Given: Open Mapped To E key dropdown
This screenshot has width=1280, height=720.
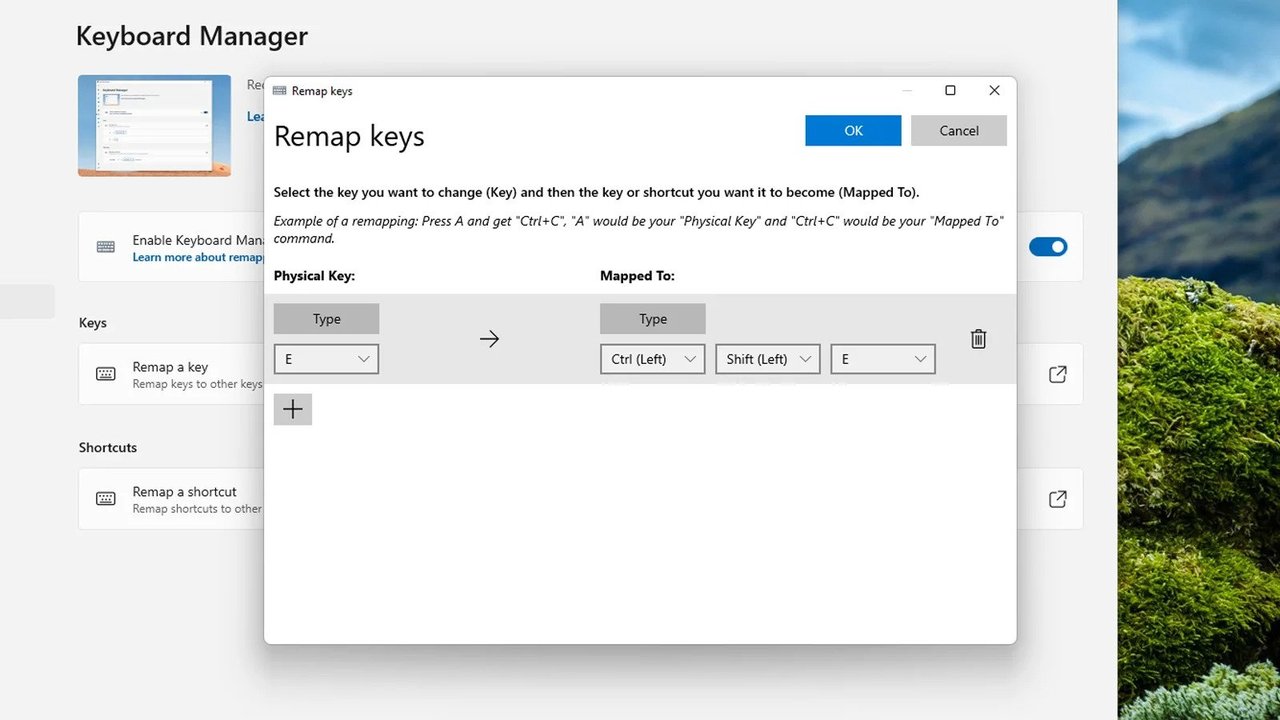Looking at the screenshot, I should point(883,359).
